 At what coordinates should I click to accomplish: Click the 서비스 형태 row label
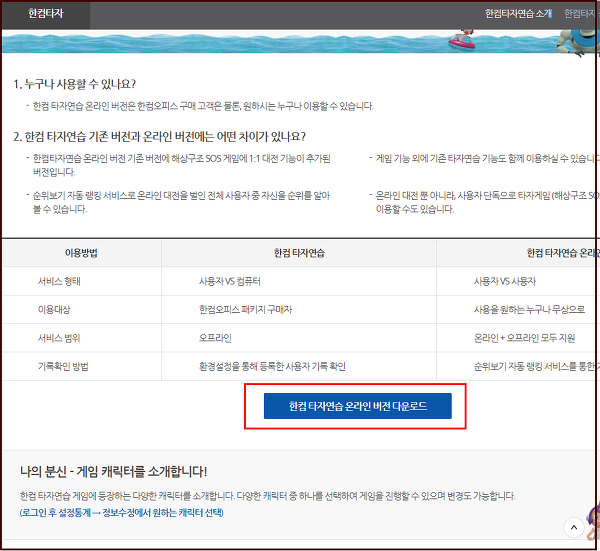59,281
